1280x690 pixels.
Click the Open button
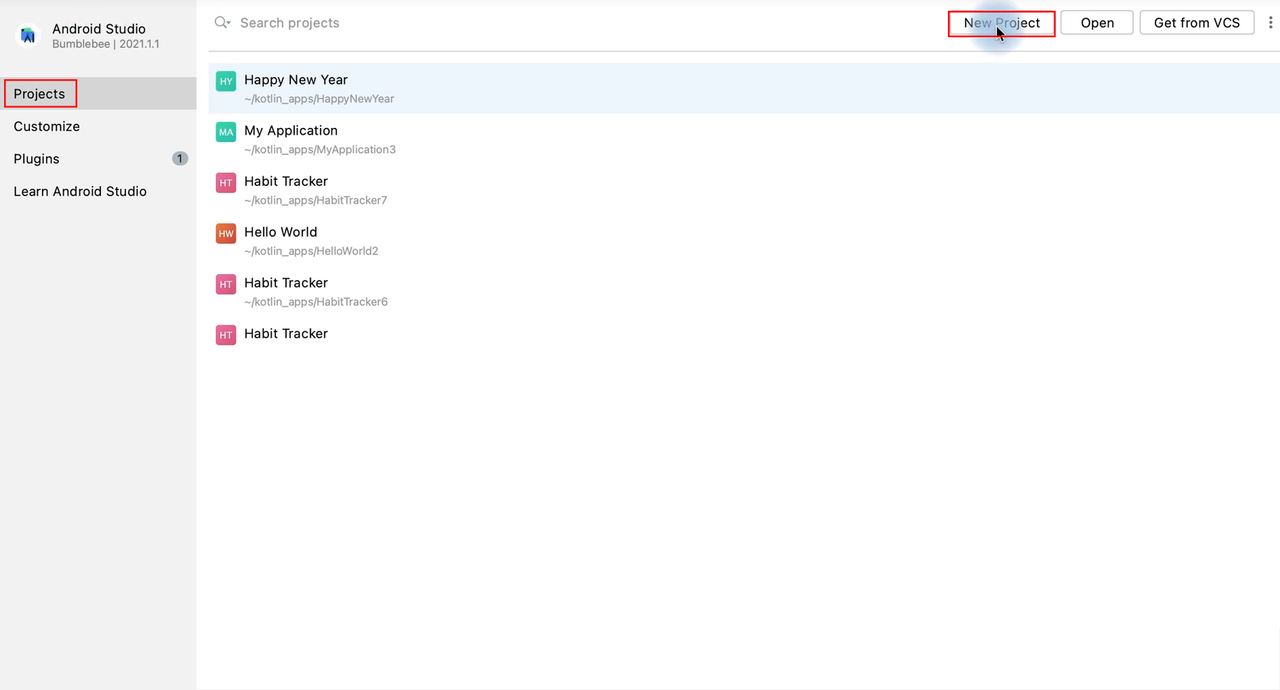(1097, 23)
